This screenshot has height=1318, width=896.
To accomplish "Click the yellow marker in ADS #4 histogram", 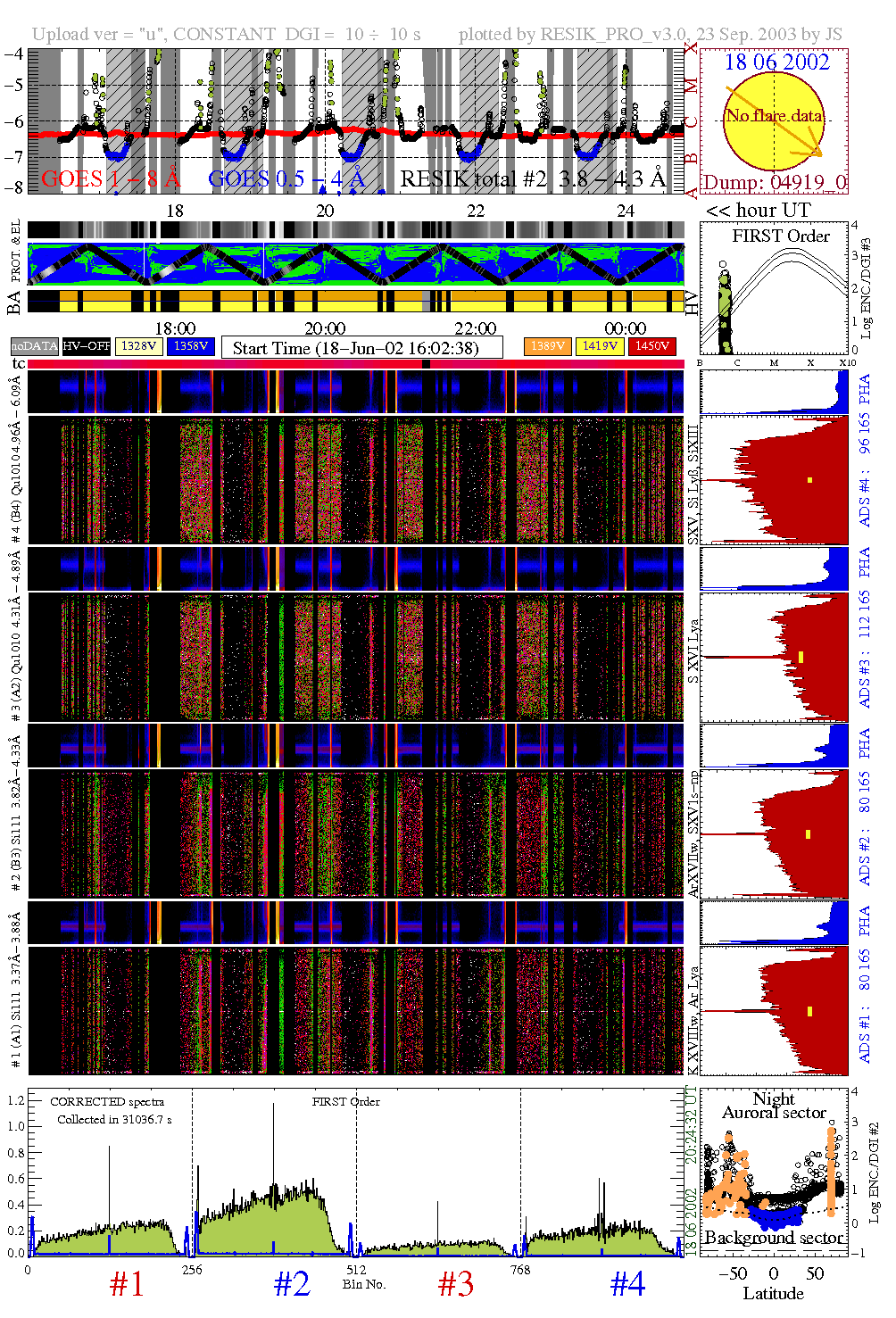I will (x=809, y=480).
